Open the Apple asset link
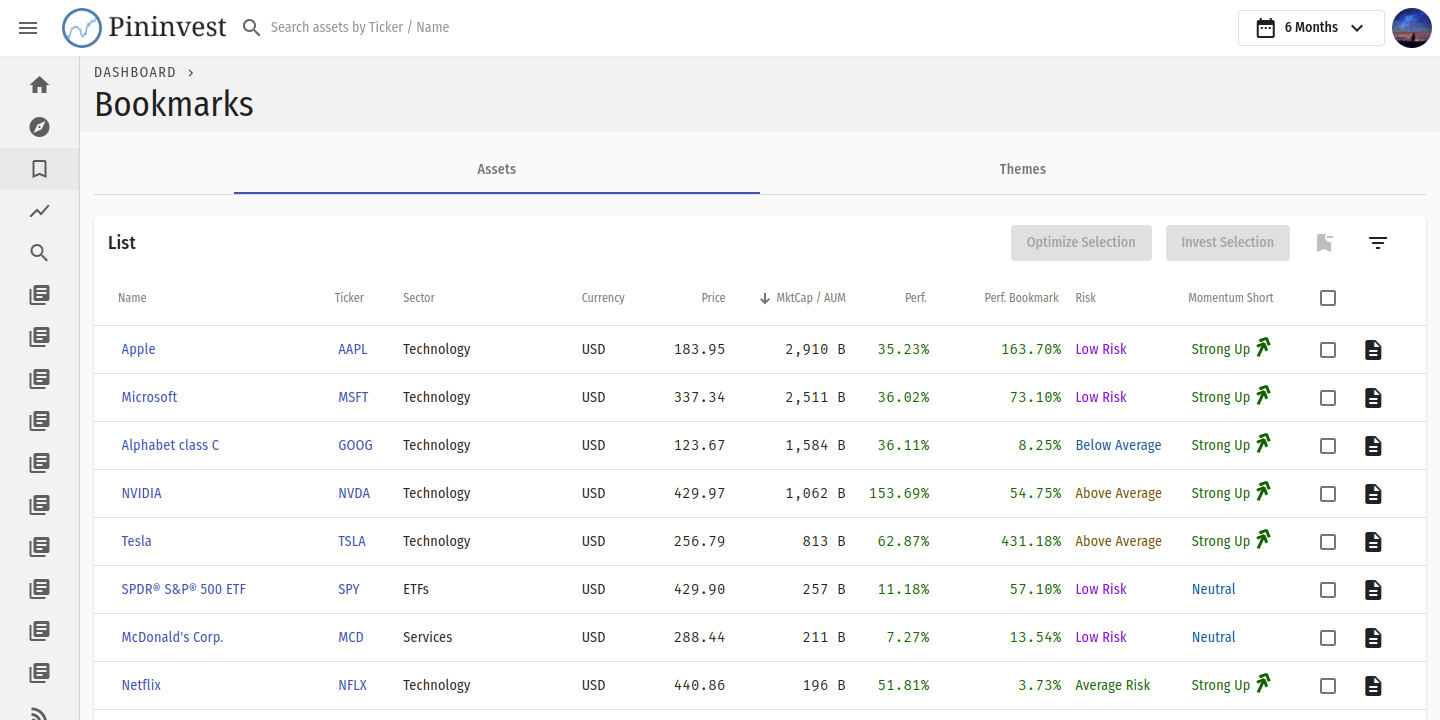Image resolution: width=1440 pixels, height=720 pixels. click(x=138, y=349)
